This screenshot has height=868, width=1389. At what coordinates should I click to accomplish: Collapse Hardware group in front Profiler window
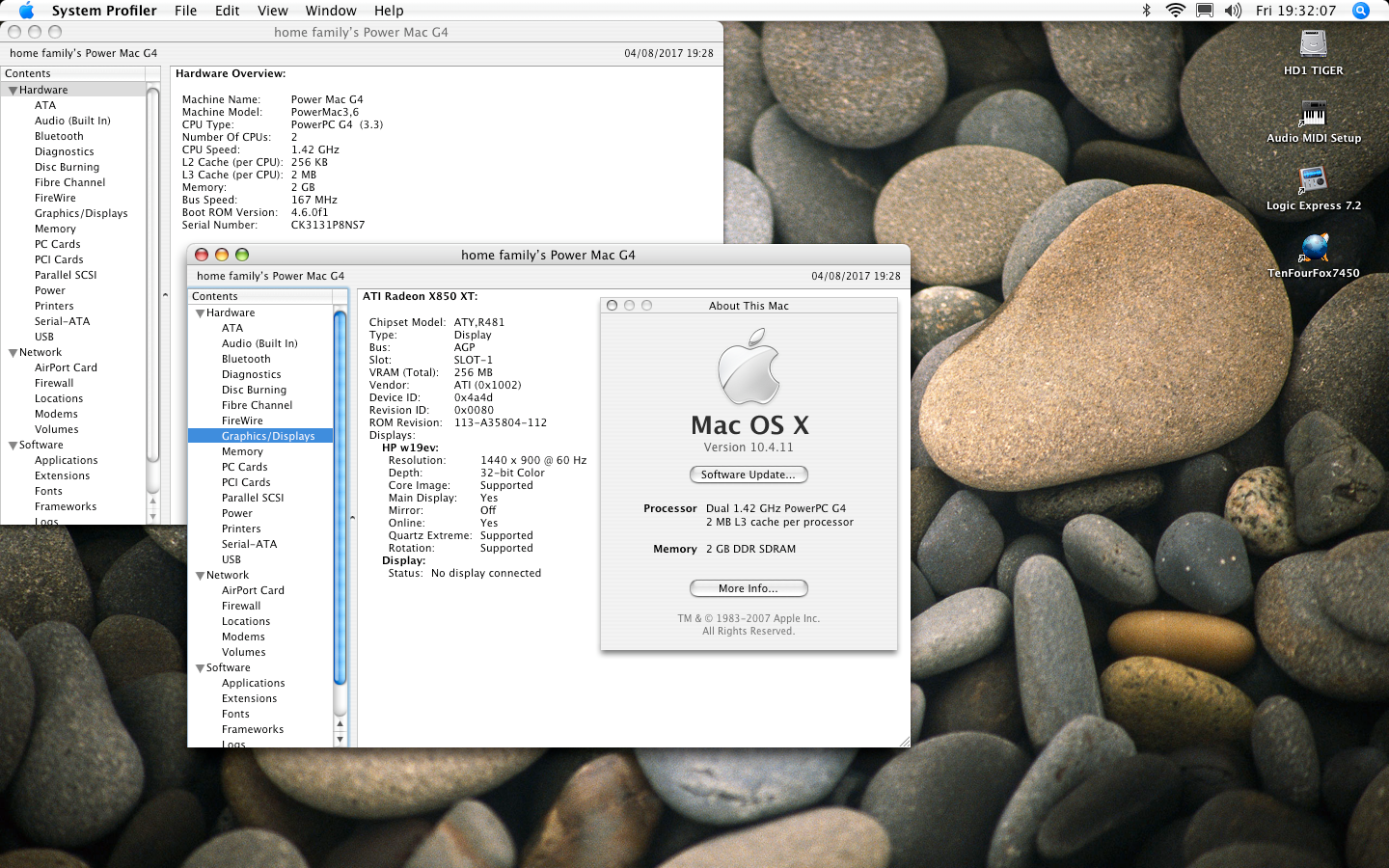200,313
